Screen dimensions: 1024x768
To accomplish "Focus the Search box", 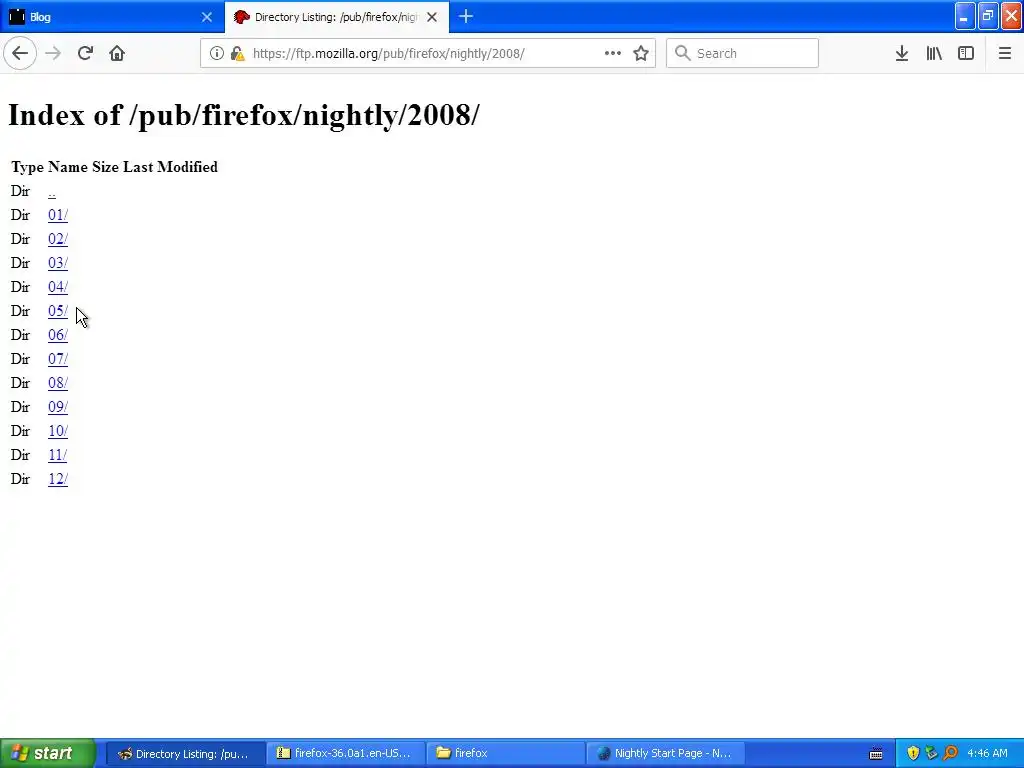I will [742, 54].
